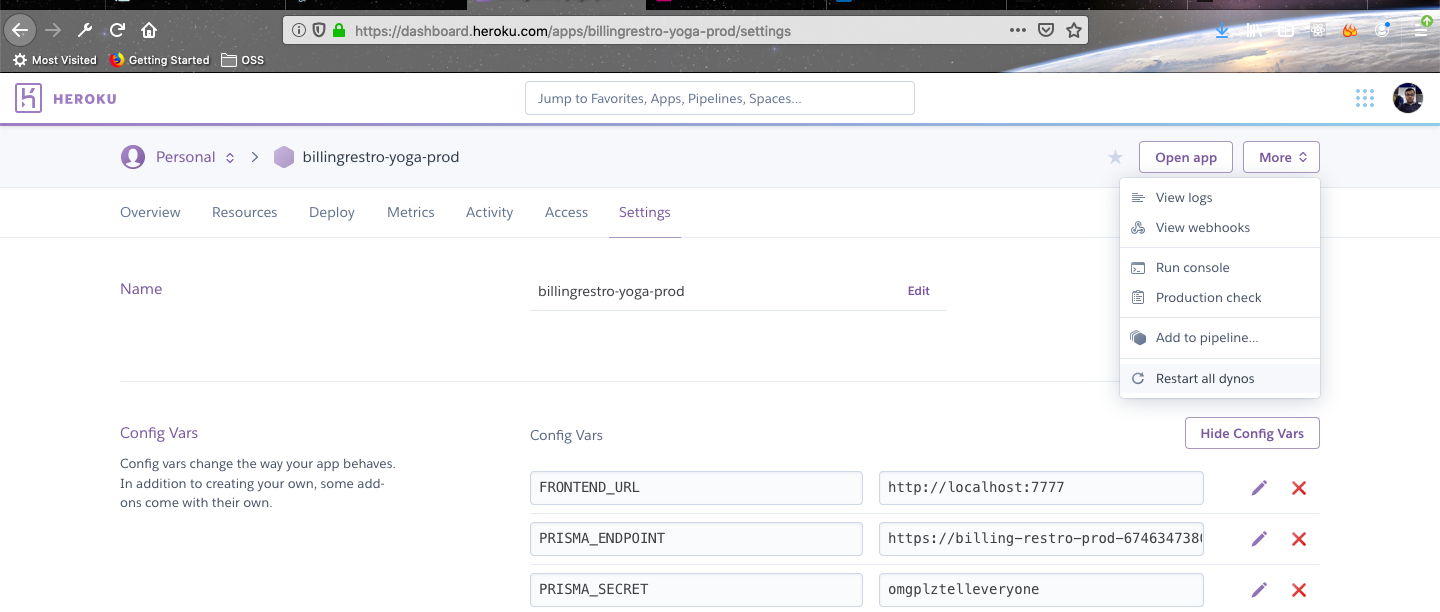
Task: Choose Production check menu item
Action: [x=1220, y=298]
